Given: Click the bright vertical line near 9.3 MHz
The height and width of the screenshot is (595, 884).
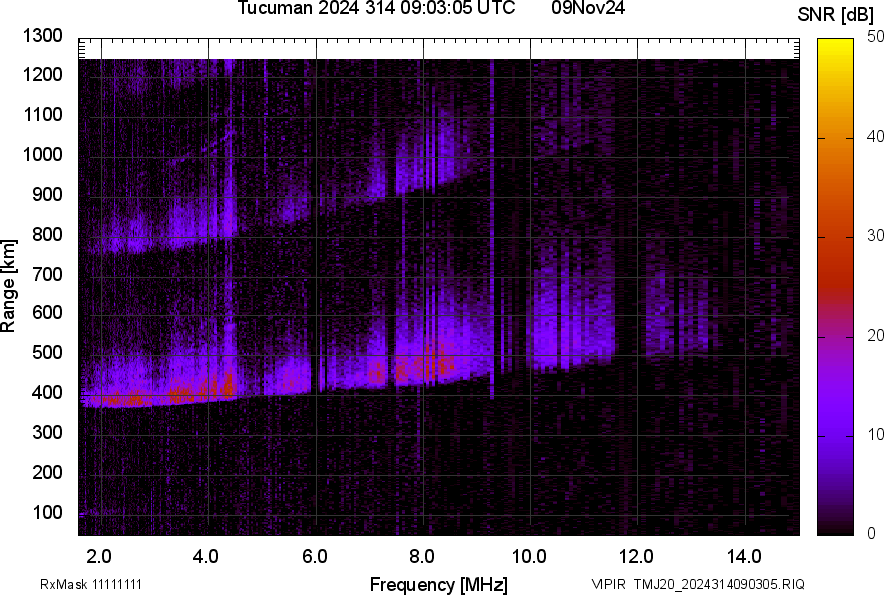Looking at the screenshot, I should coord(492,230).
